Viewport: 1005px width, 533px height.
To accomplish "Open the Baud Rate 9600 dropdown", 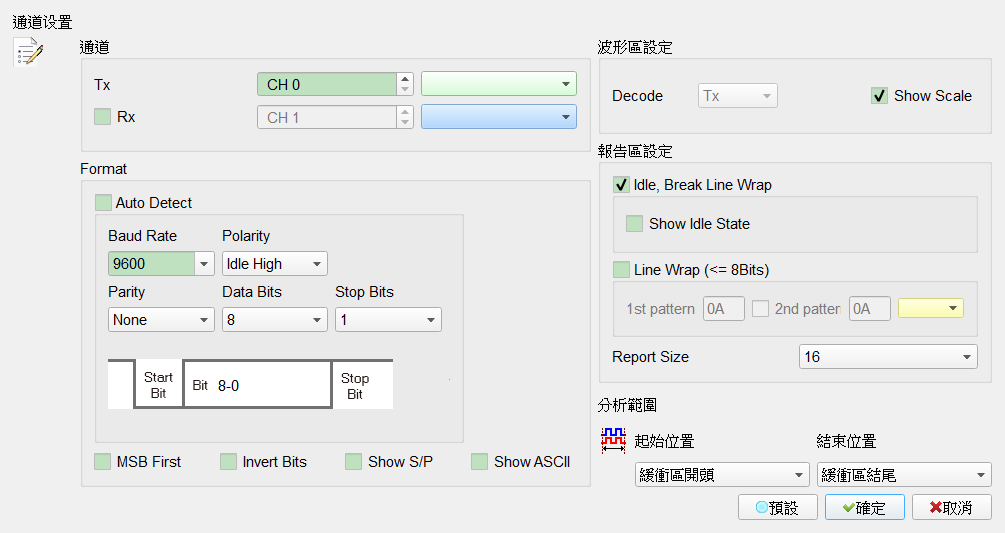I will click(x=204, y=264).
